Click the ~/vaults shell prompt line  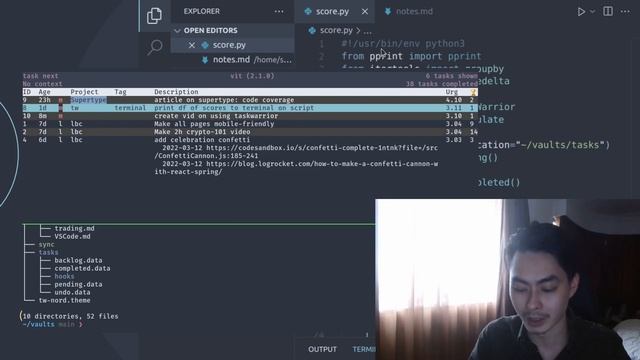pyautogui.click(x=52, y=324)
